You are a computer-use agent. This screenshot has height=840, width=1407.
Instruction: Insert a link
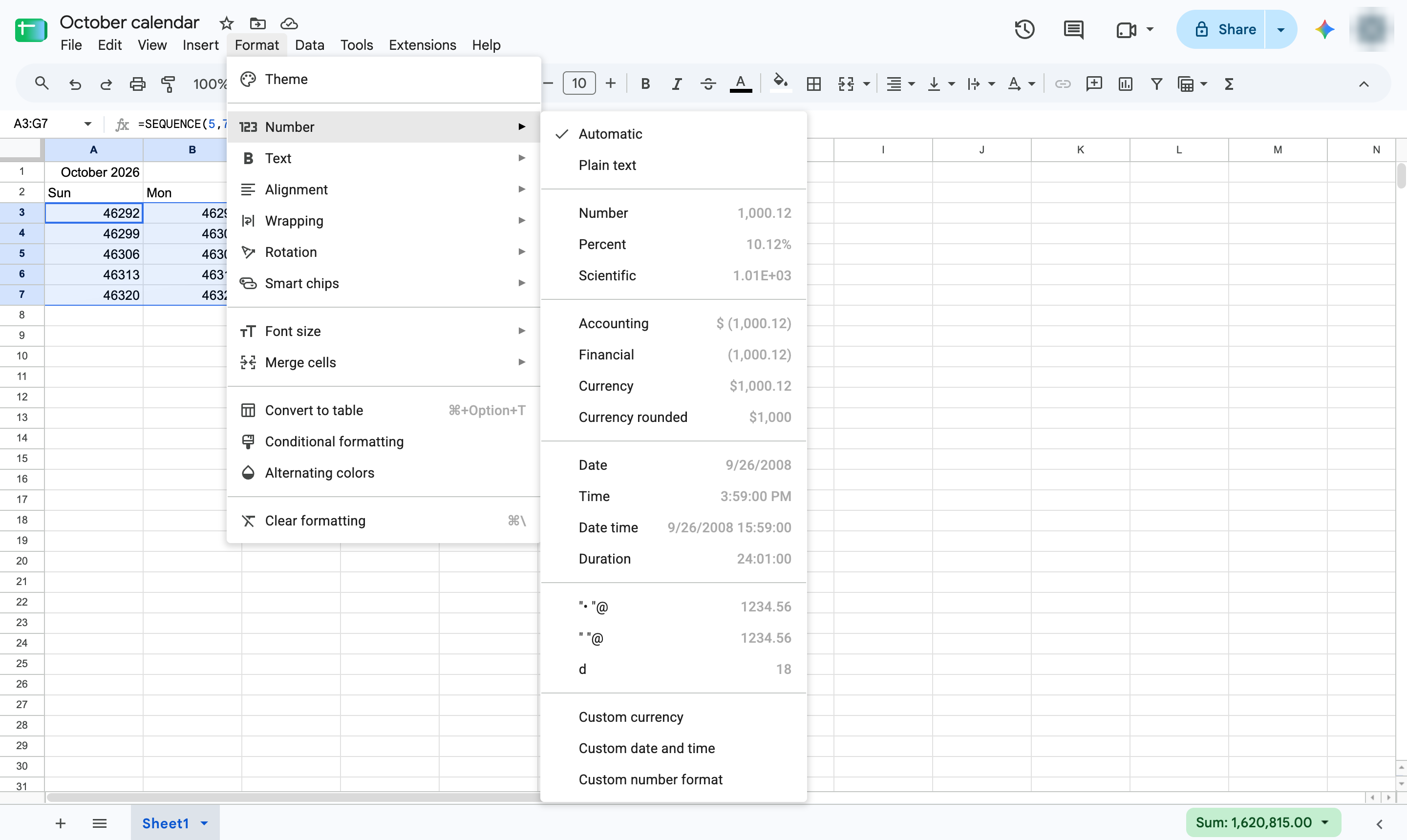(x=1062, y=84)
